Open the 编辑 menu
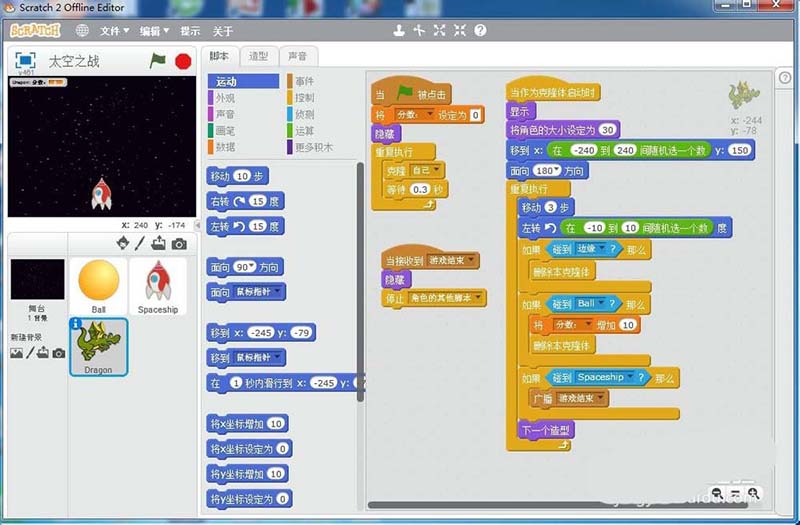The height and width of the screenshot is (525, 800). pyautogui.click(x=154, y=31)
